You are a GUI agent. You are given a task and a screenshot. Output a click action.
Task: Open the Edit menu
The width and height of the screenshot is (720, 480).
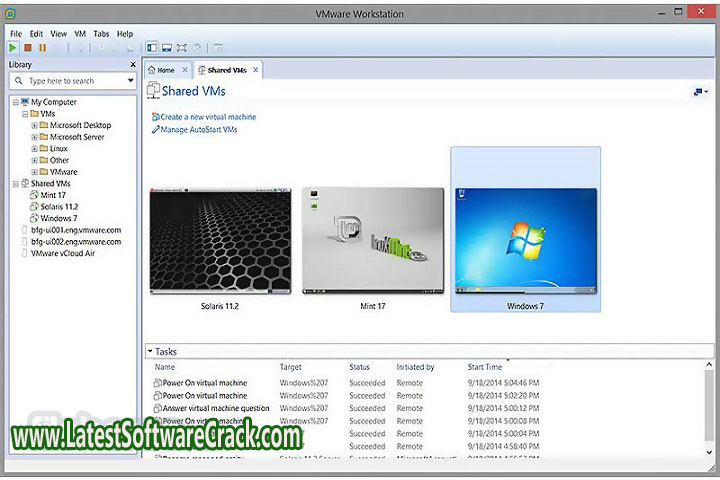pos(36,34)
